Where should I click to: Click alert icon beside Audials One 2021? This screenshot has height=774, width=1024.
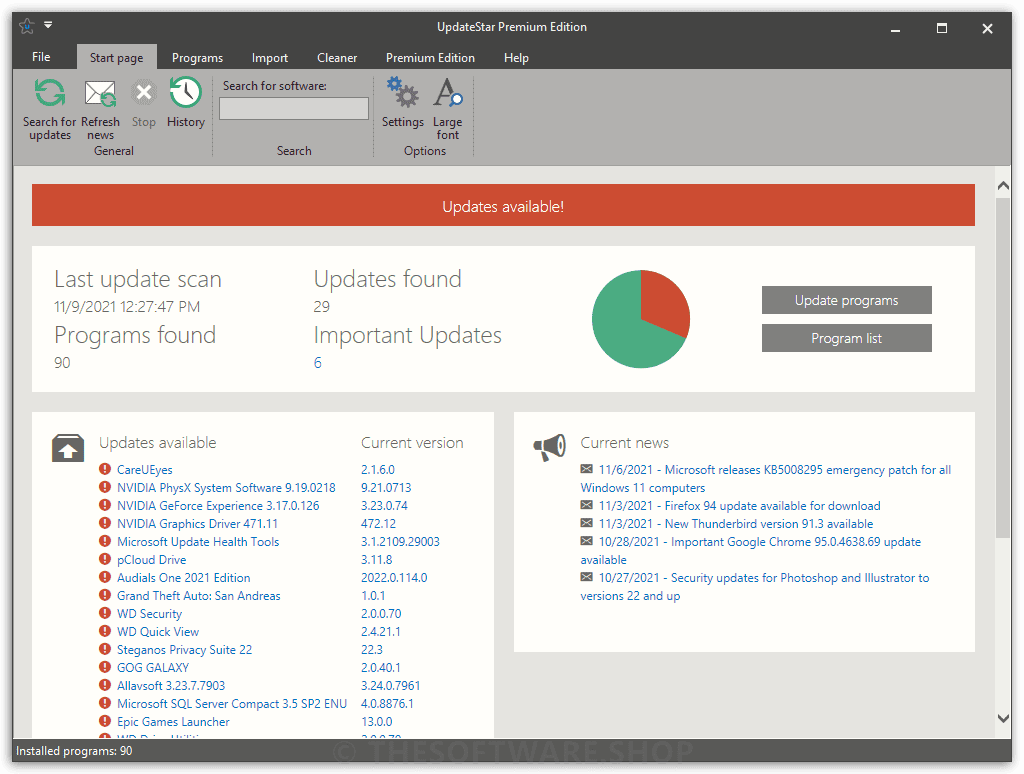tap(104, 577)
